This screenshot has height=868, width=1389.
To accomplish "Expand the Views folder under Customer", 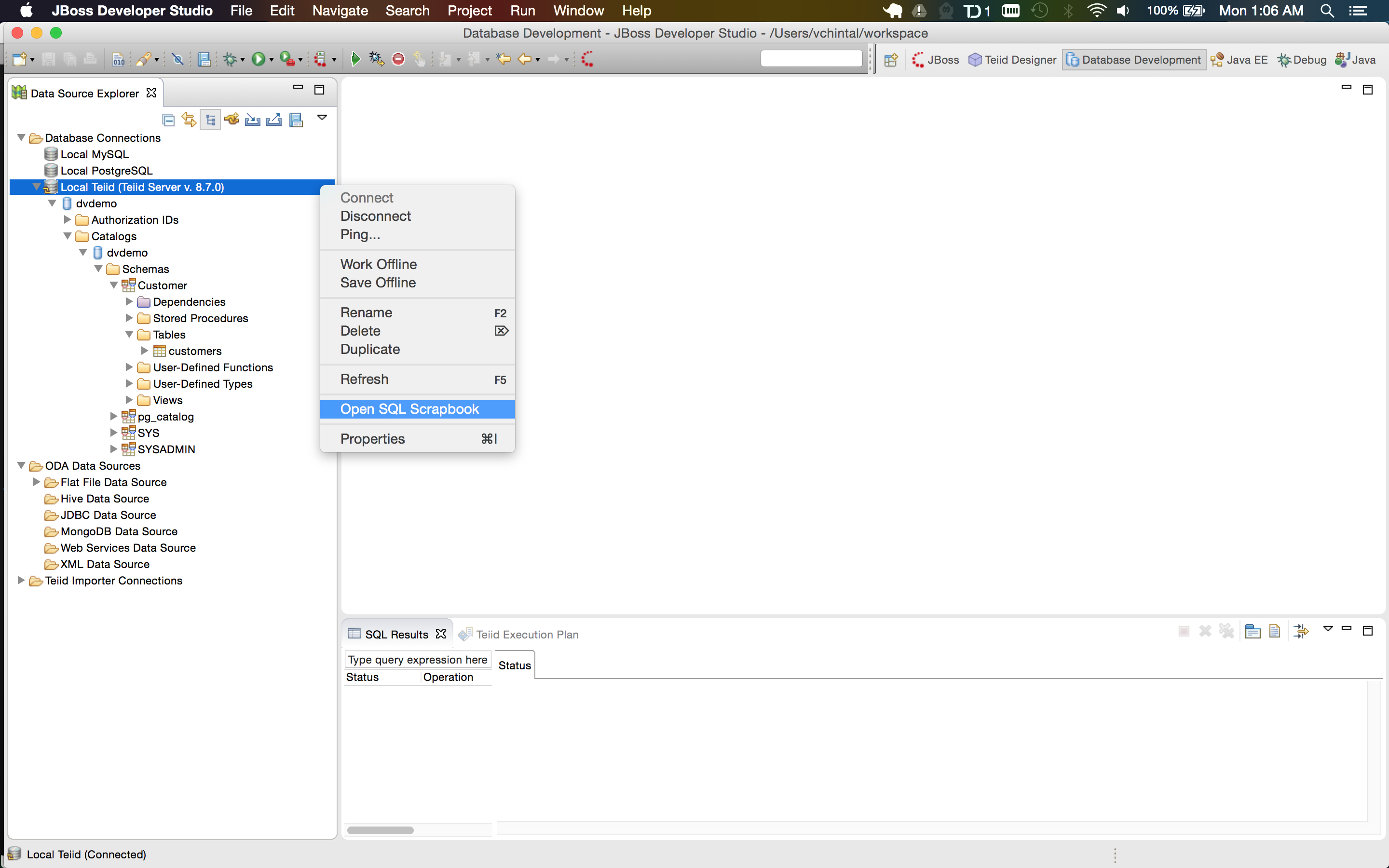I will point(129,400).
